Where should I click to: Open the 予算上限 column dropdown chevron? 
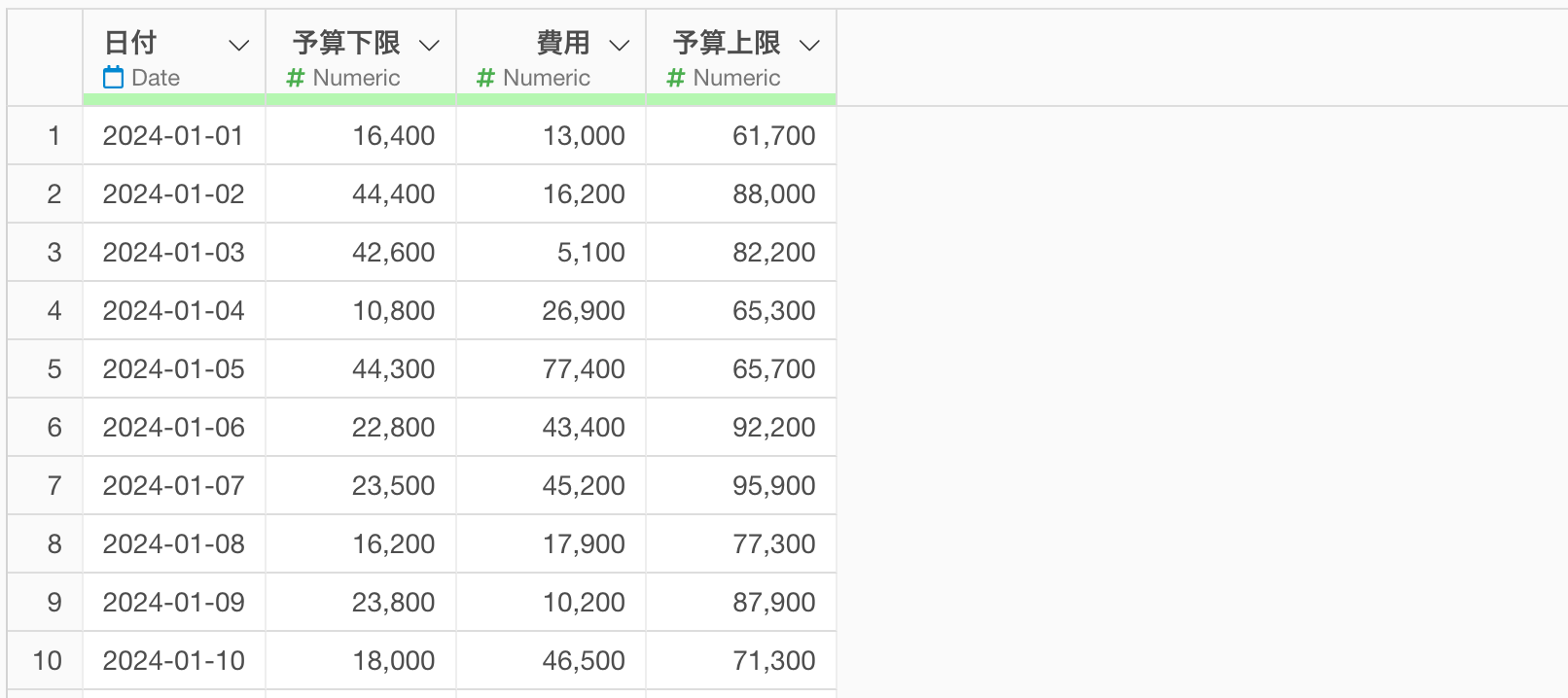click(809, 45)
